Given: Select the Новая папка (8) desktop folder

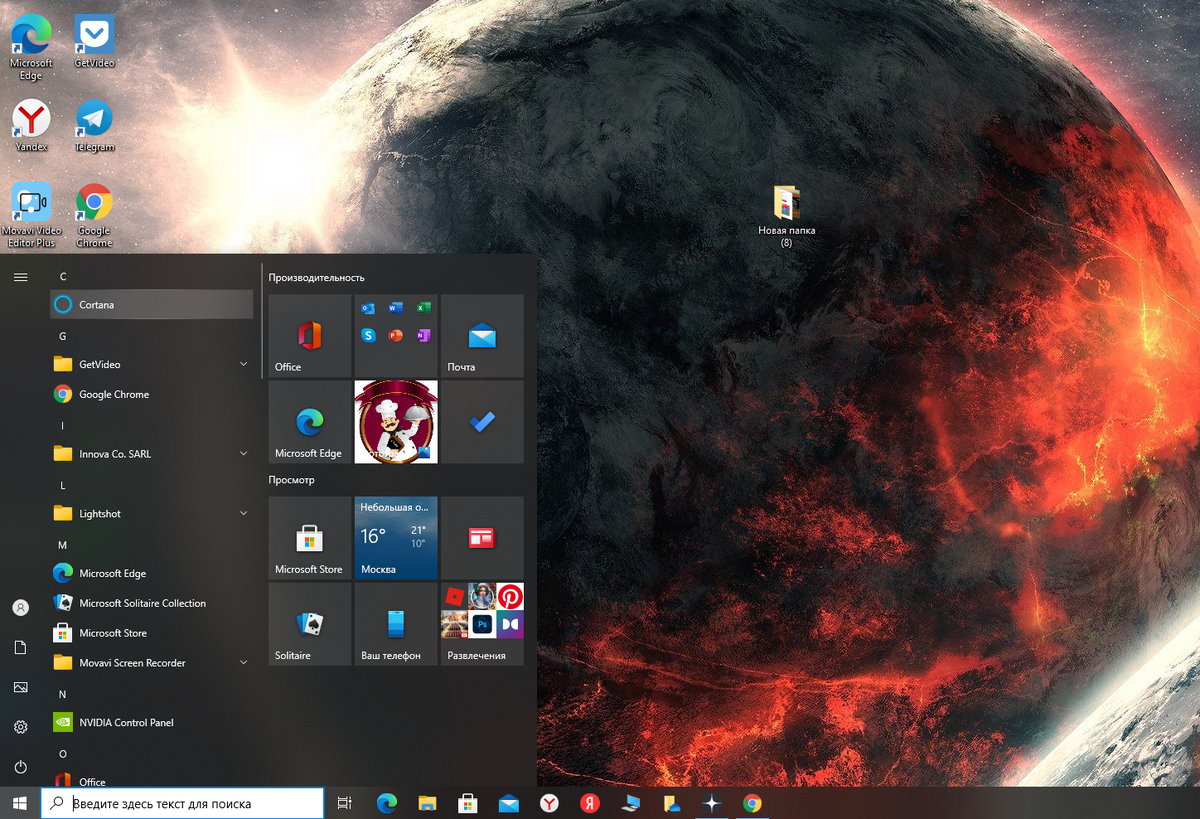Looking at the screenshot, I should point(787,216).
